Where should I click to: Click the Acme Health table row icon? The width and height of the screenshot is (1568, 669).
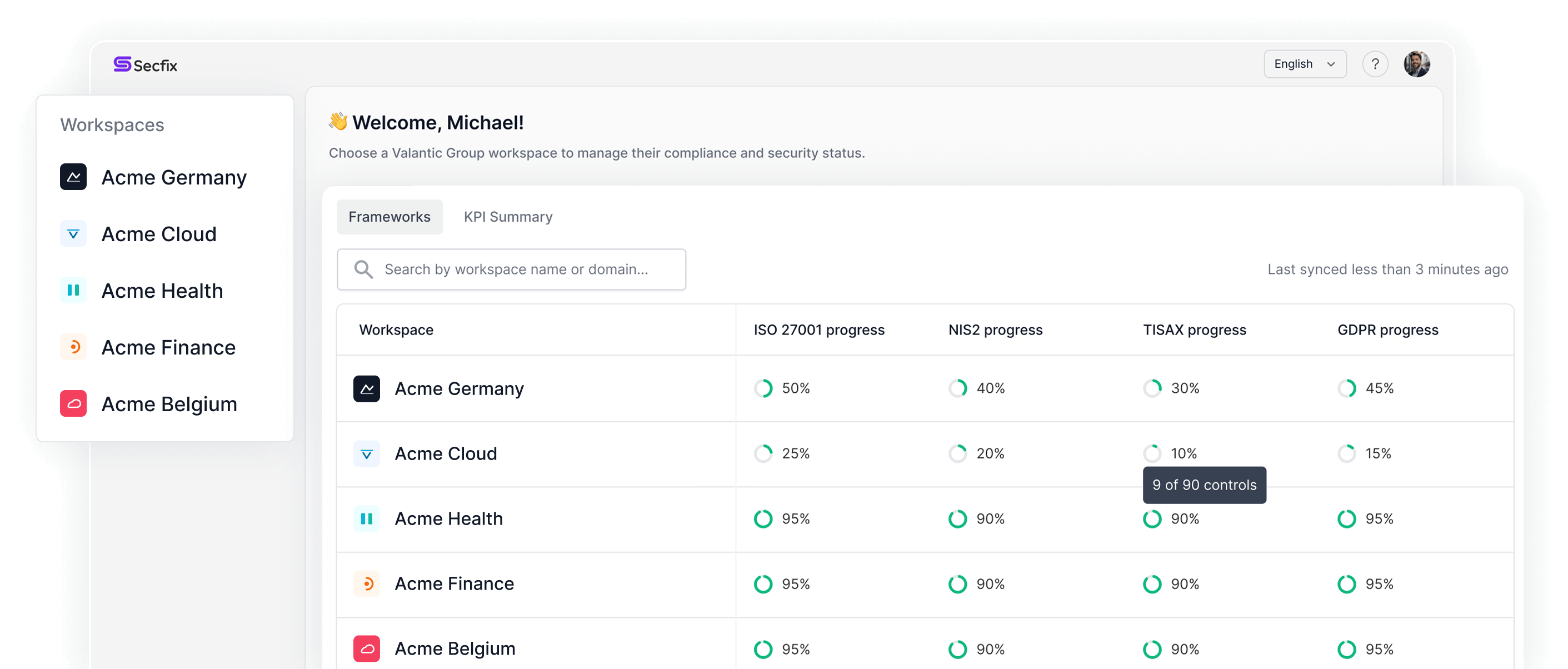[366, 518]
